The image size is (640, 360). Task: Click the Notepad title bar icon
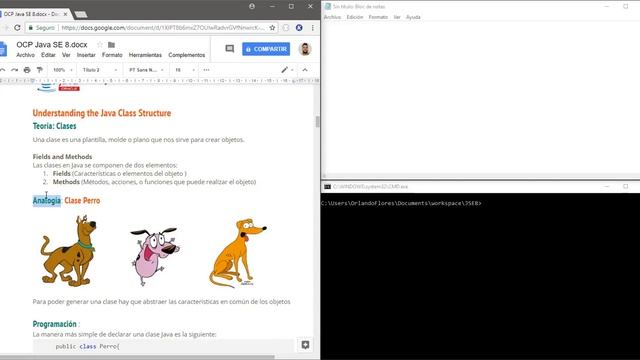click(x=327, y=7)
